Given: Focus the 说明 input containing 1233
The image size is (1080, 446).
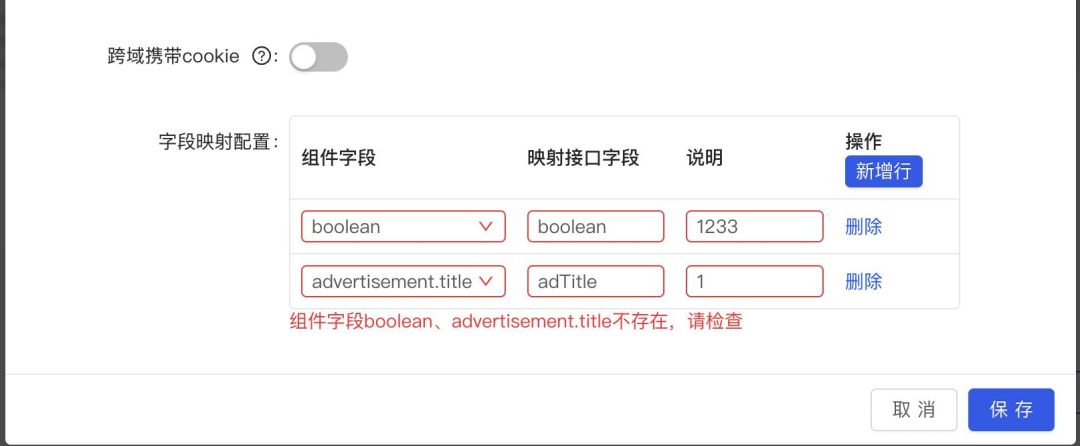Looking at the screenshot, I should 754,226.
